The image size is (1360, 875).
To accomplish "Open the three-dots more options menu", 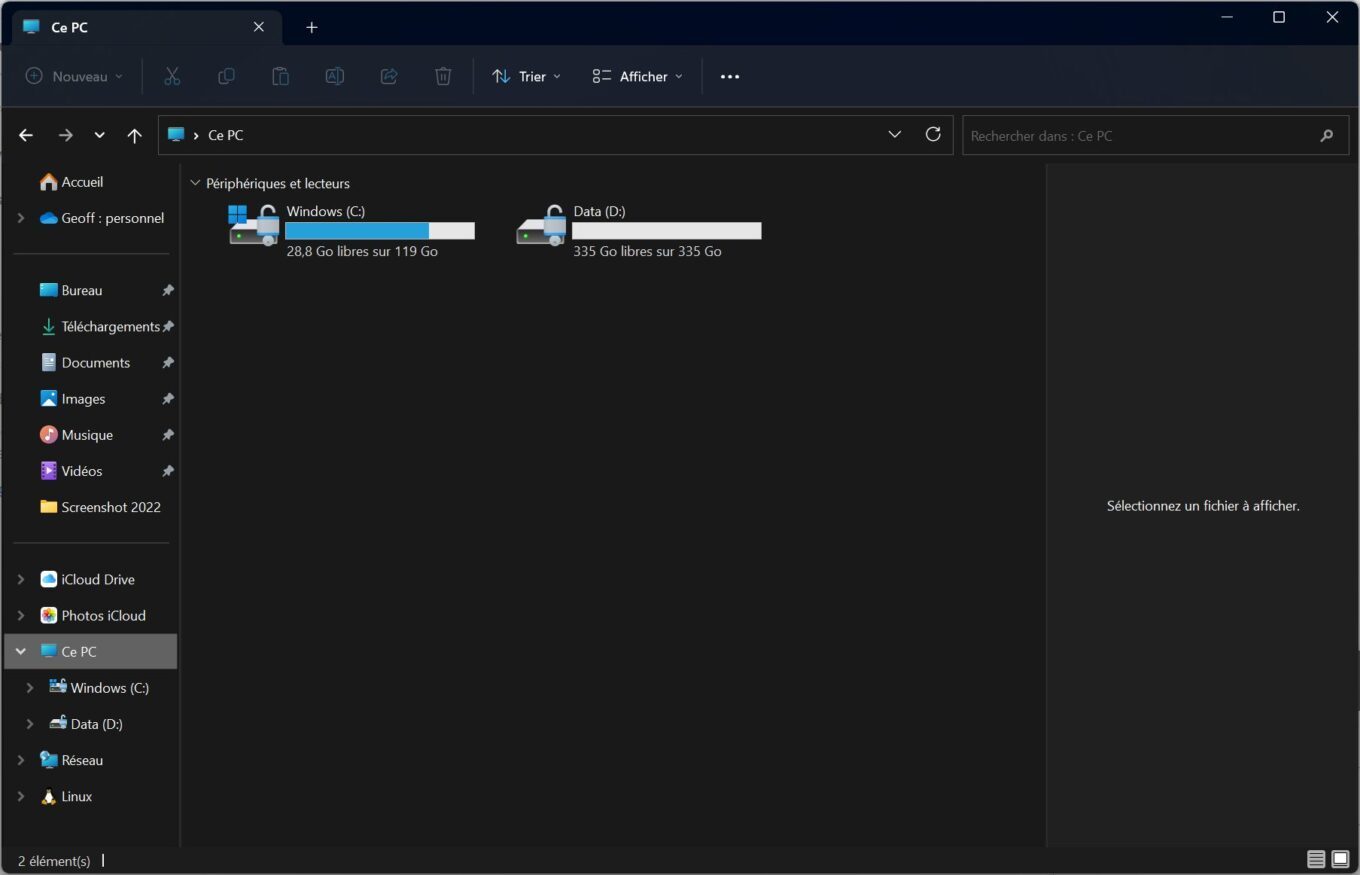I will click(730, 77).
